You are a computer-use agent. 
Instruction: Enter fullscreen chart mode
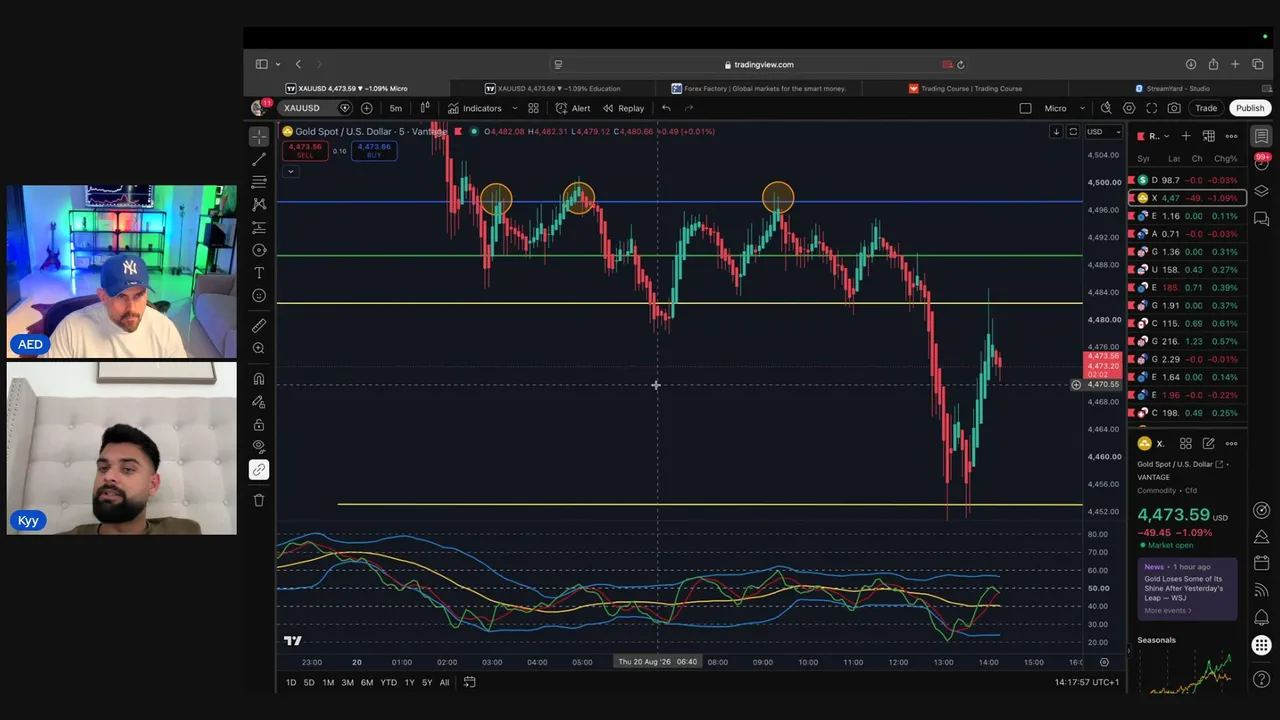click(x=1152, y=108)
